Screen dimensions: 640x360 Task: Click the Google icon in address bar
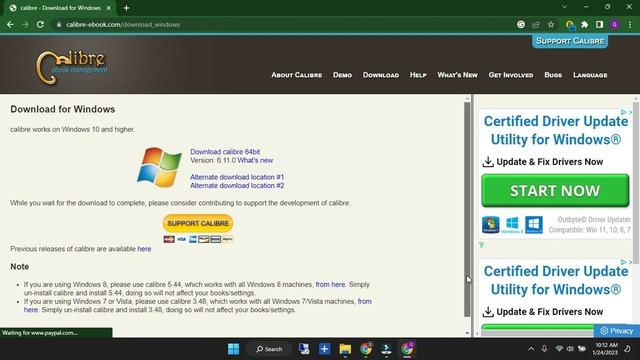pos(521,24)
